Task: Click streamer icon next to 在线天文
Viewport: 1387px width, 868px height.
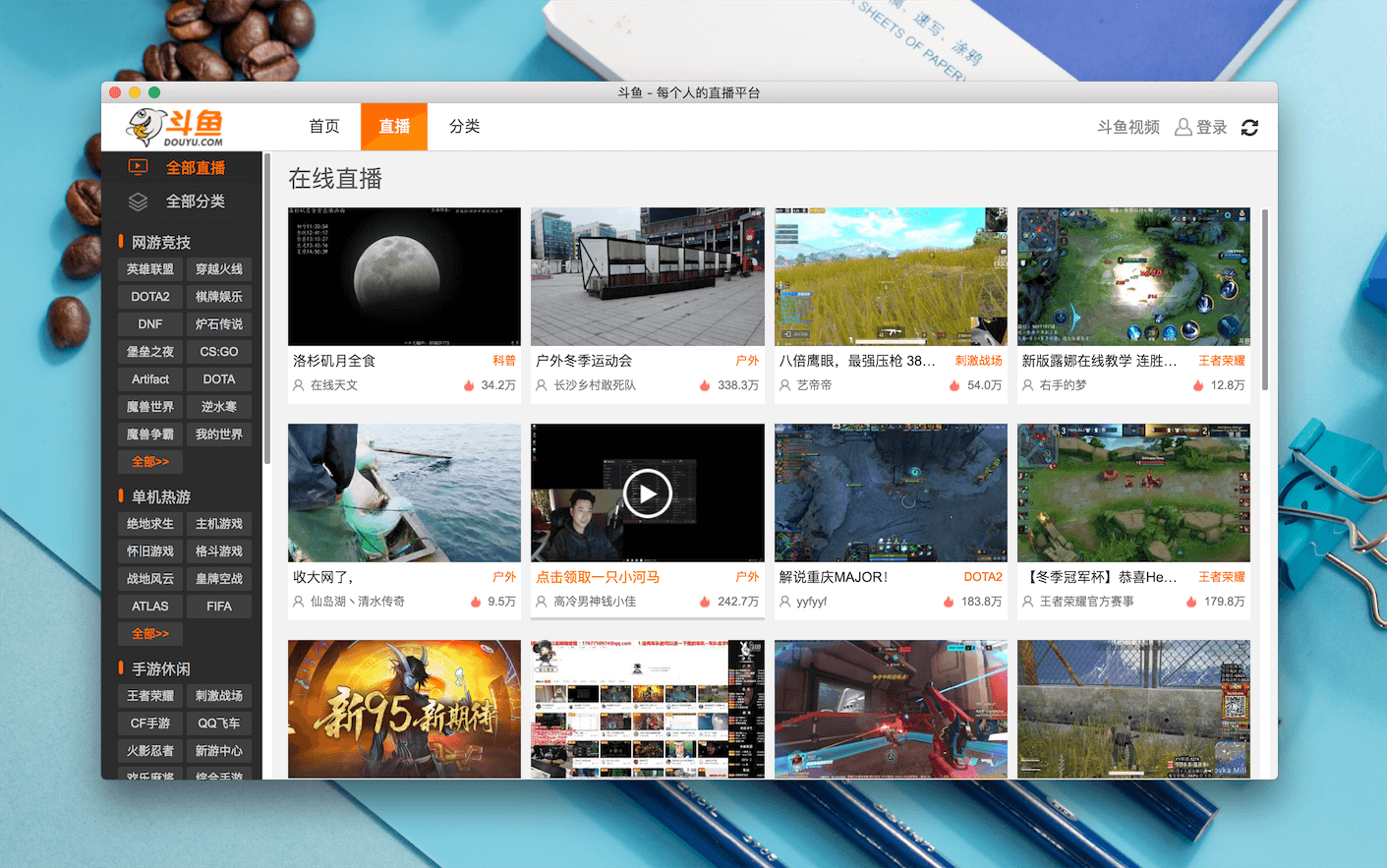Action: click(298, 385)
